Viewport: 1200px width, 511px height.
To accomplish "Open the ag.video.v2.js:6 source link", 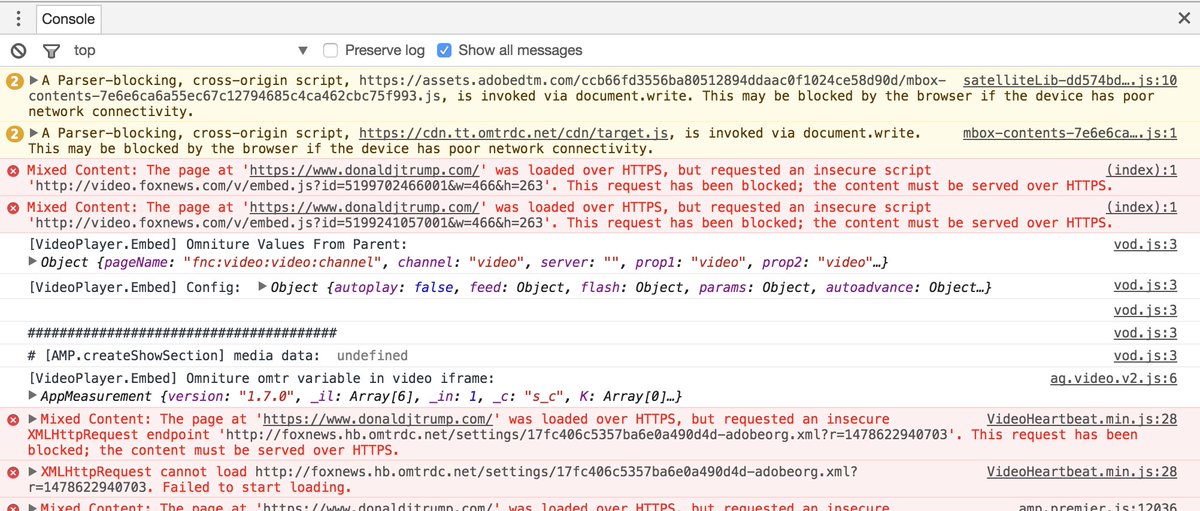I will pos(1113,378).
